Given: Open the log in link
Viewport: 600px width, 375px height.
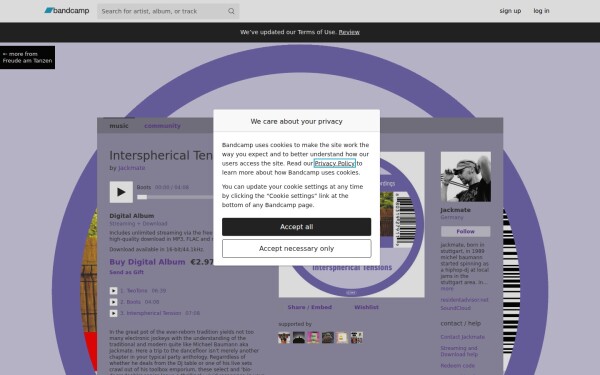Looking at the screenshot, I should pyautogui.click(x=541, y=11).
